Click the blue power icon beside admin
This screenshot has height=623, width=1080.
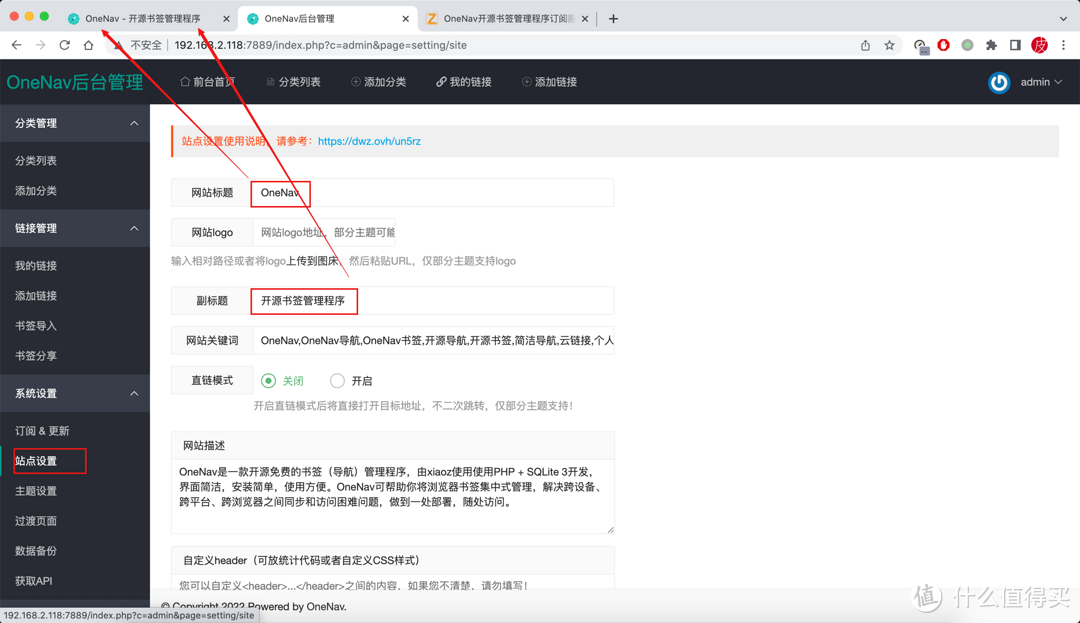coord(999,83)
